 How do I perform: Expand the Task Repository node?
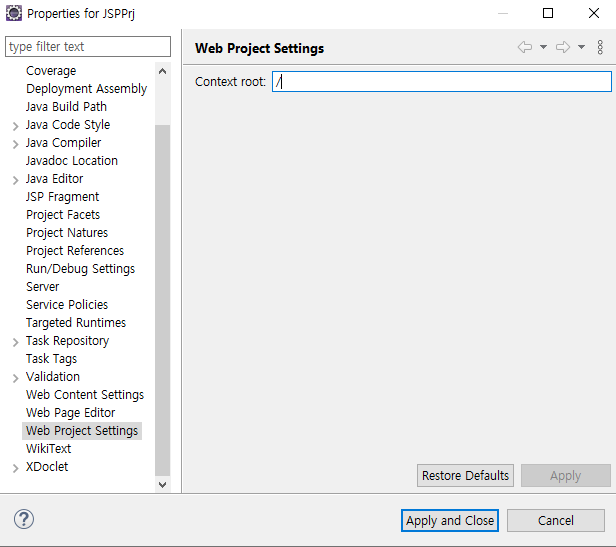click(15, 342)
